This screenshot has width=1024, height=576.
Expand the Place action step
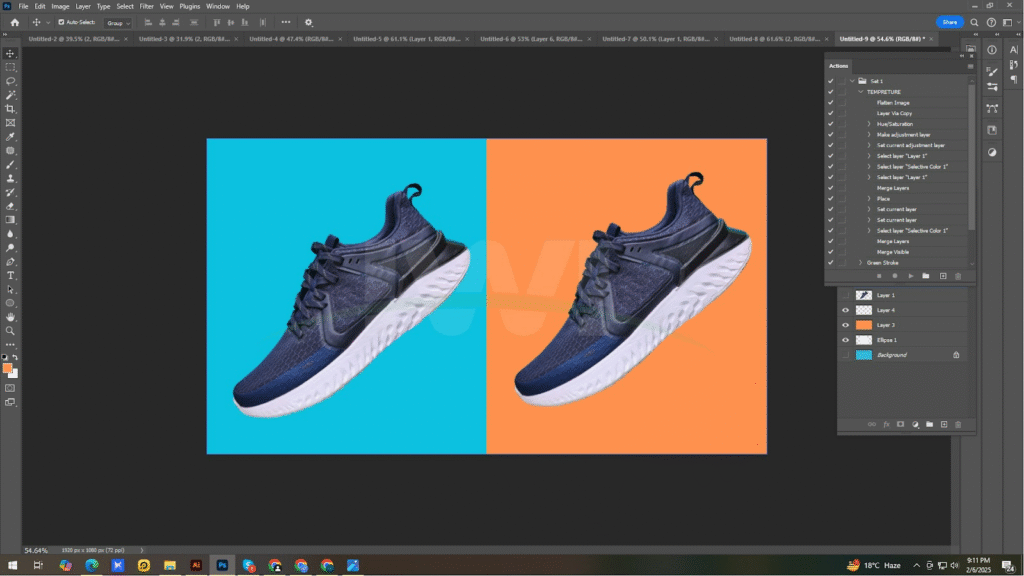tap(869, 199)
